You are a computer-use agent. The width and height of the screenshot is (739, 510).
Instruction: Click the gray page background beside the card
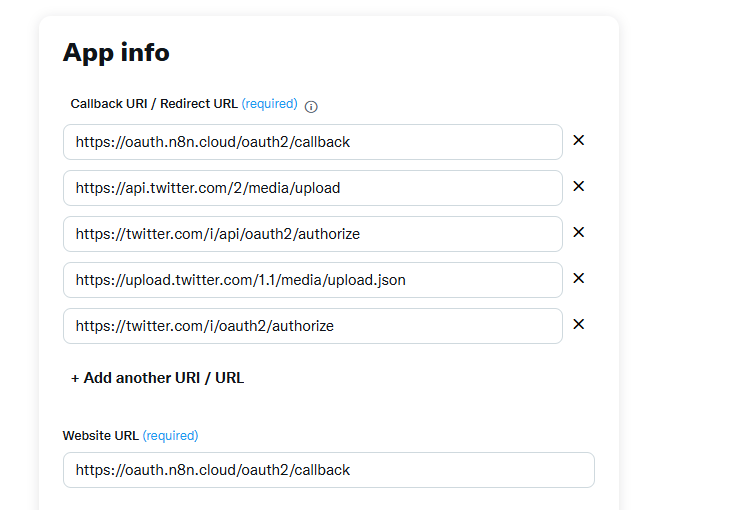(679, 255)
